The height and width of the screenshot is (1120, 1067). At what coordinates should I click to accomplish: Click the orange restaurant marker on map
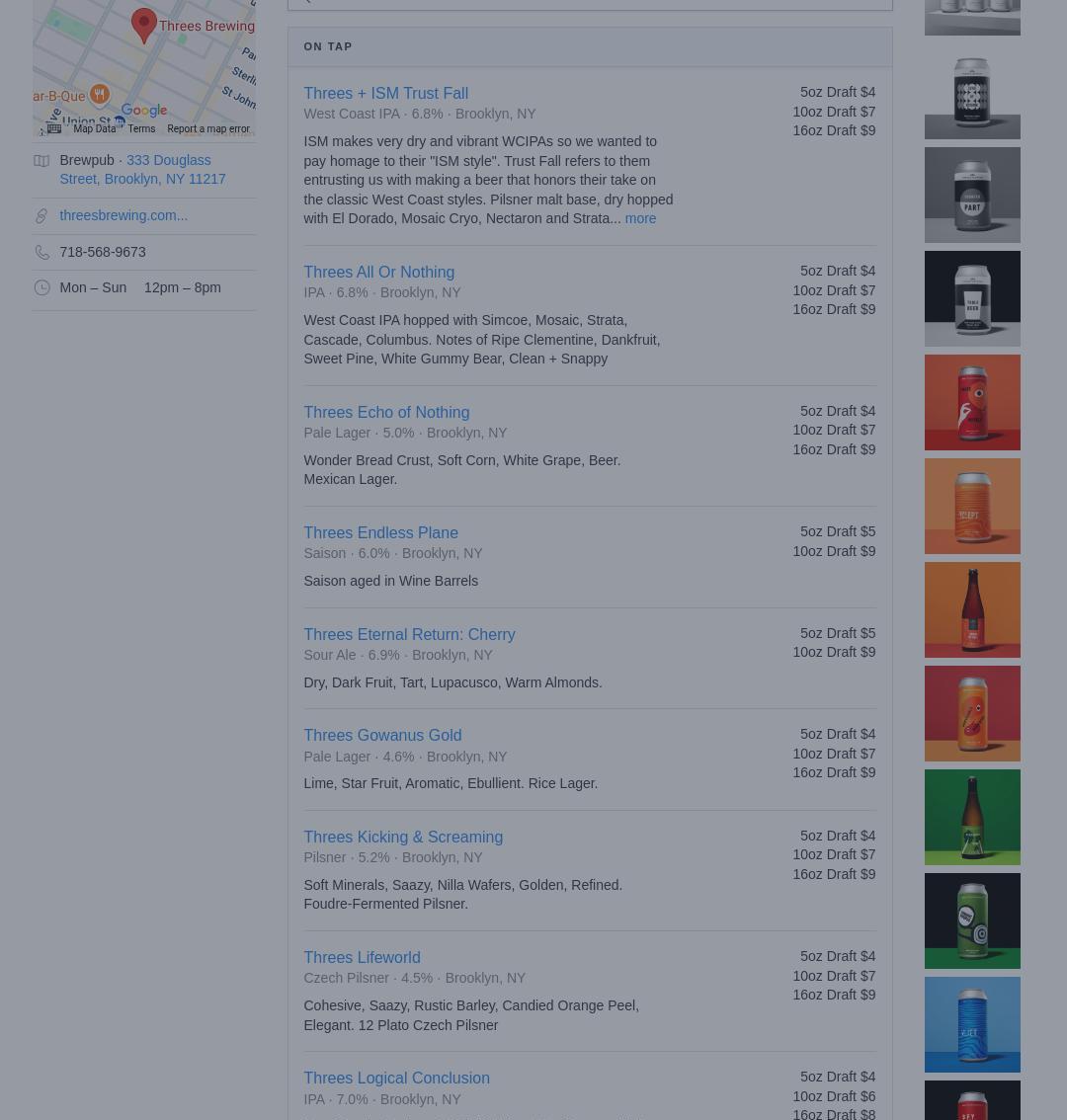tap(99, 95)
